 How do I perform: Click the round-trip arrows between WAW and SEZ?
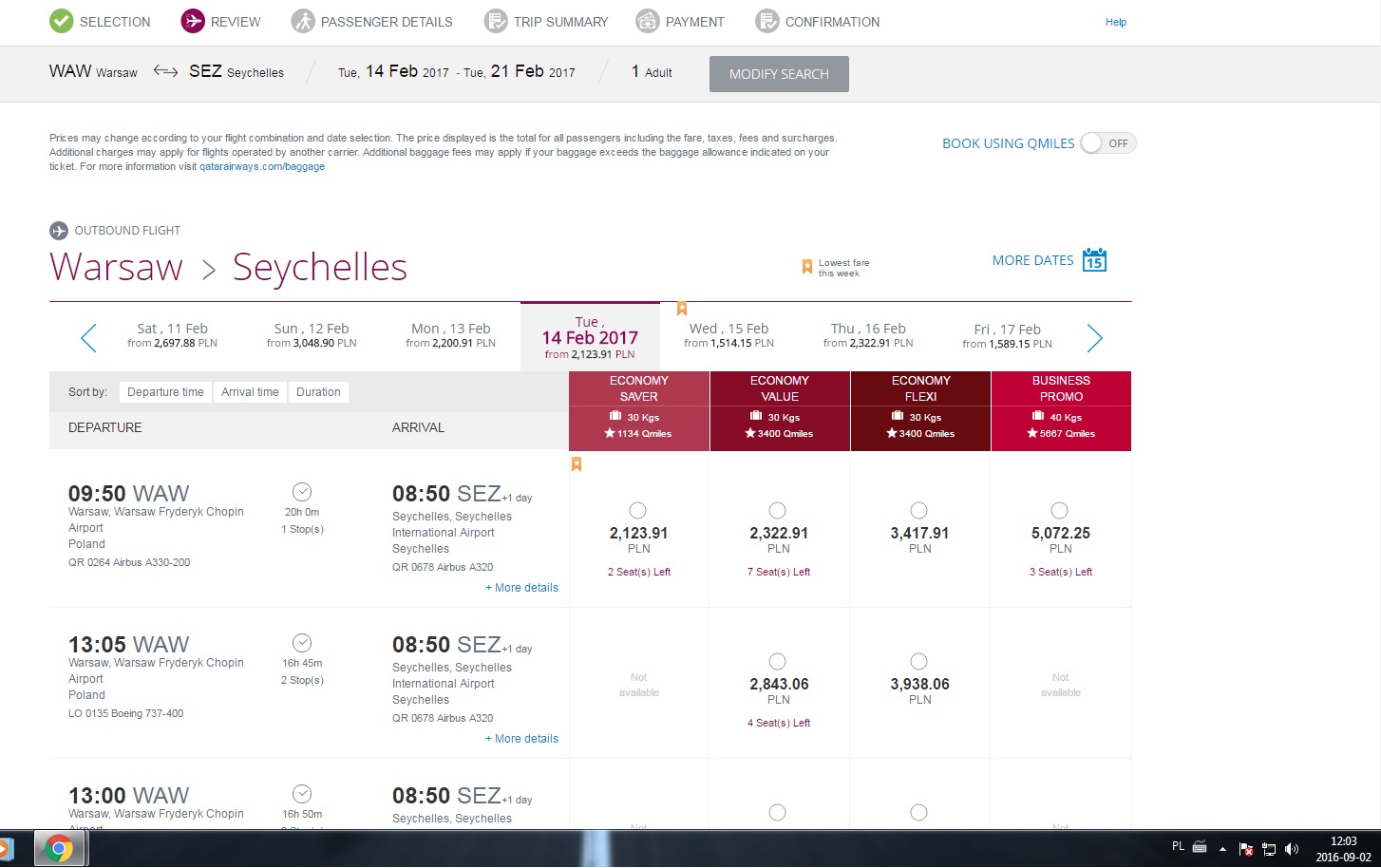[x=165, y=71]
